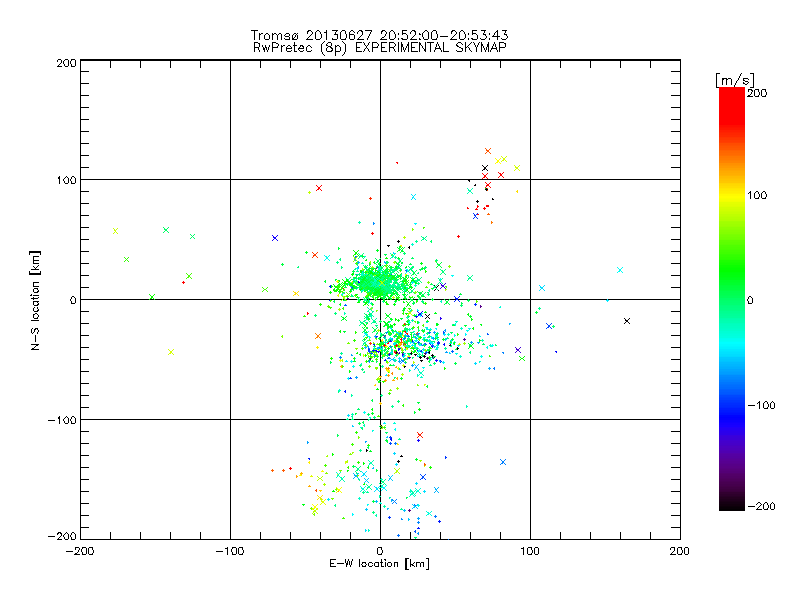Click the colorbar tick label '-100'
This screenshot has width=800, height=600.
[x=761, y=406]
